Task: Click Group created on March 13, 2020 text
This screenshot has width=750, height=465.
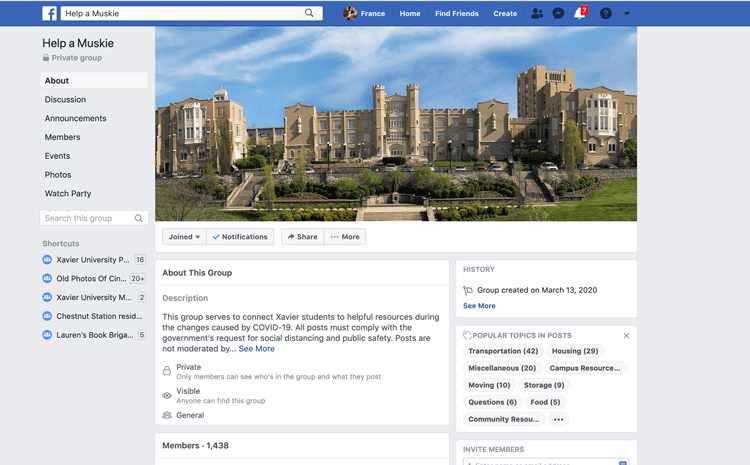Action: [537, 290]
